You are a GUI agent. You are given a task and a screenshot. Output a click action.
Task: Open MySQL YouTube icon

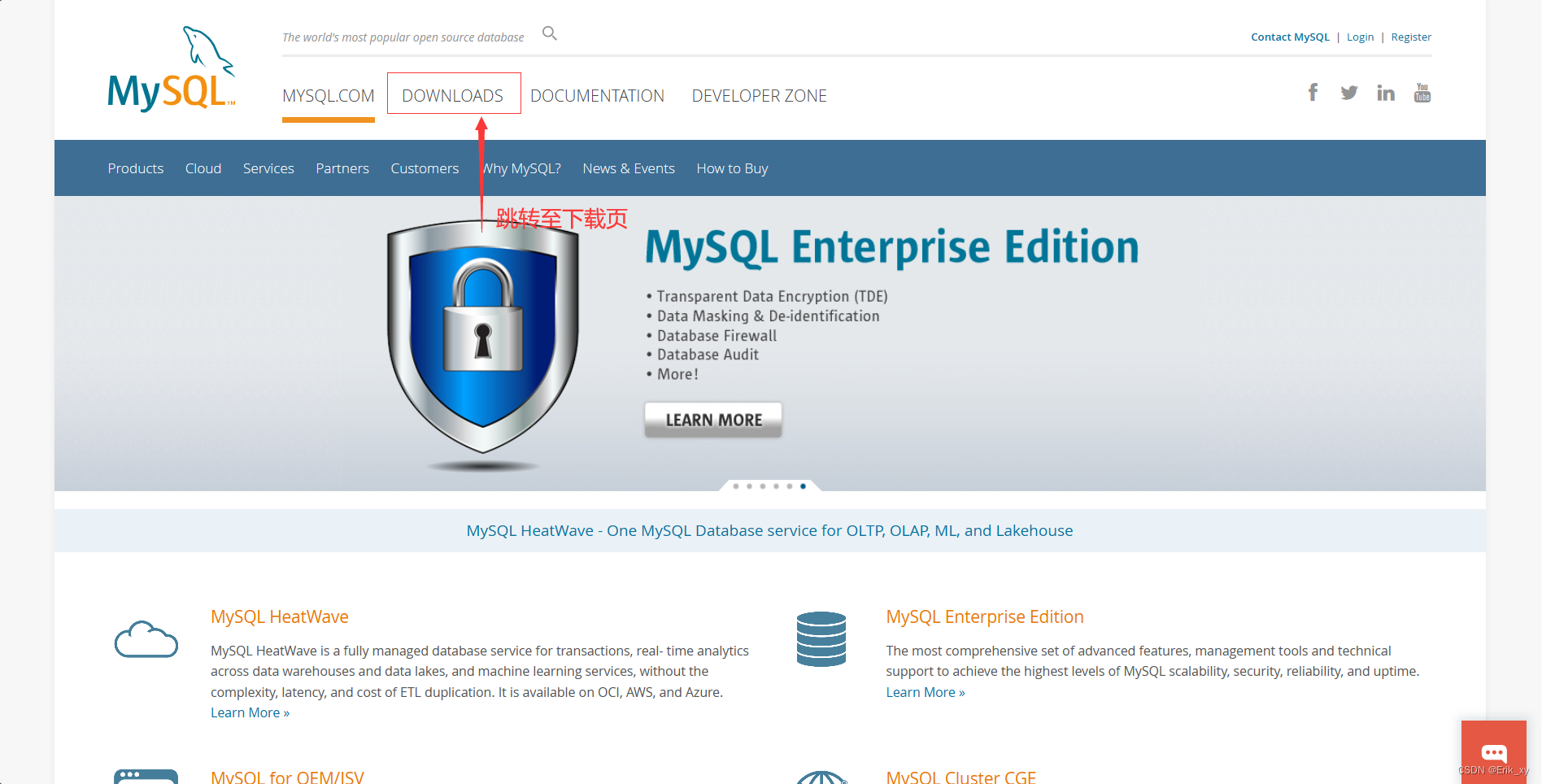[1422, 93]
